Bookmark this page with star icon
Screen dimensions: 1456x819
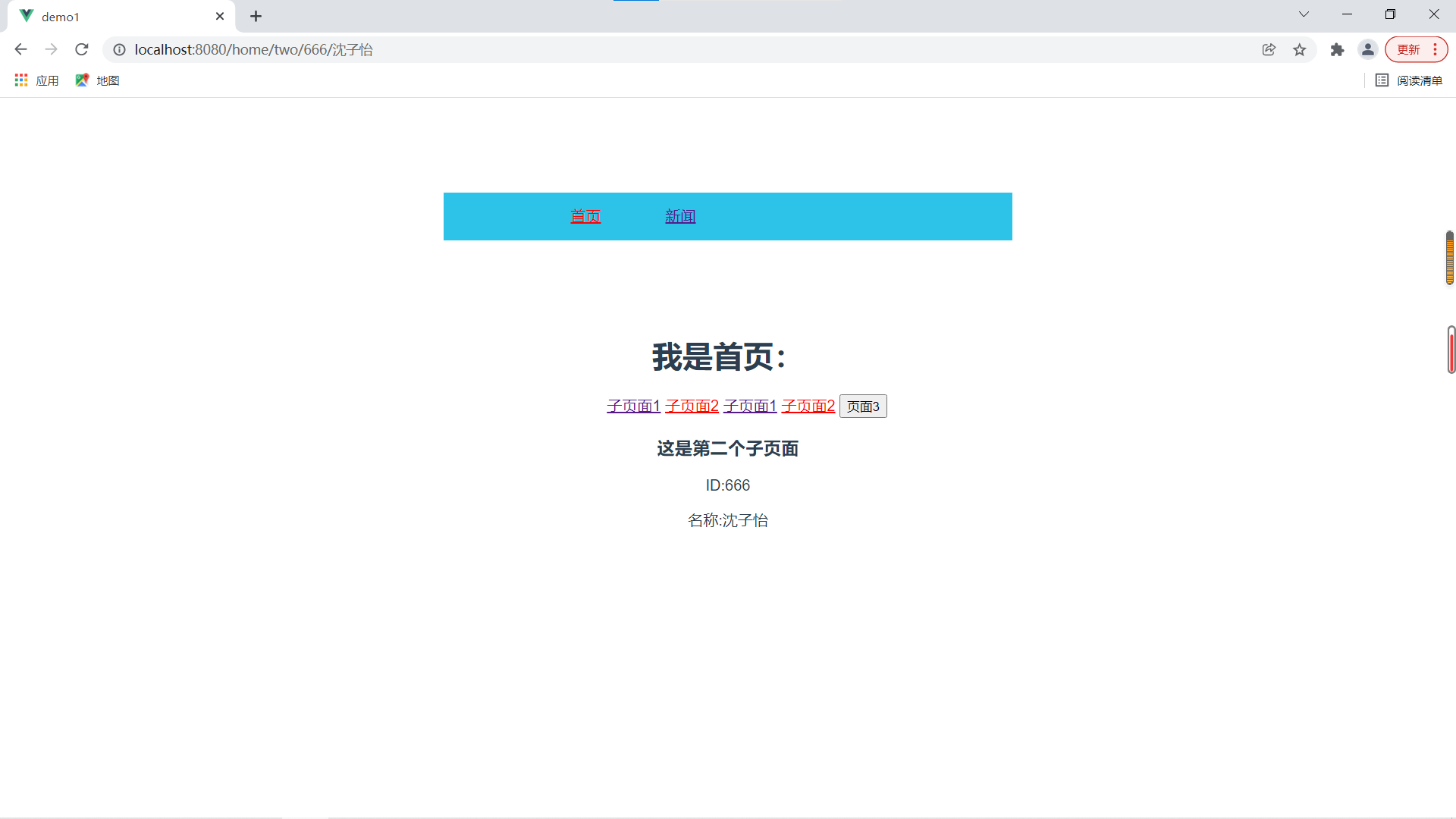1300,49
